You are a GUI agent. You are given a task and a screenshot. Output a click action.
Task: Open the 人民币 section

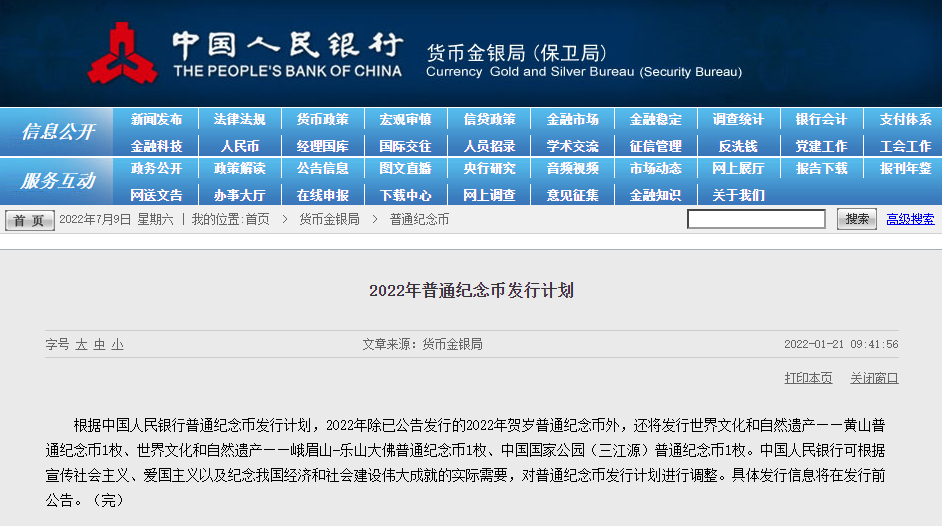pyautogui.click(x=239, y=146)
